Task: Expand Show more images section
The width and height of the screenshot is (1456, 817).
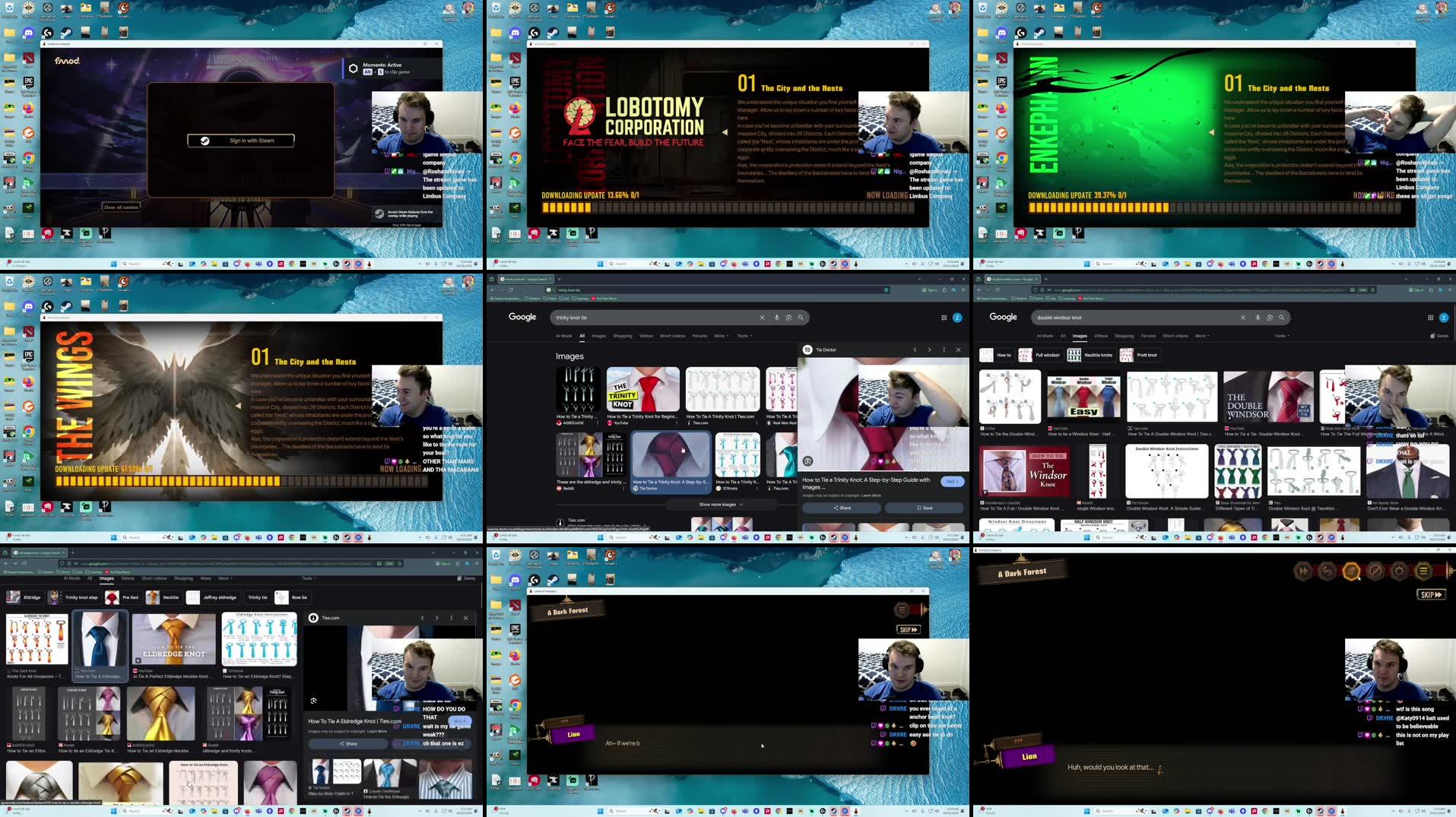Action: click(720, 505)
